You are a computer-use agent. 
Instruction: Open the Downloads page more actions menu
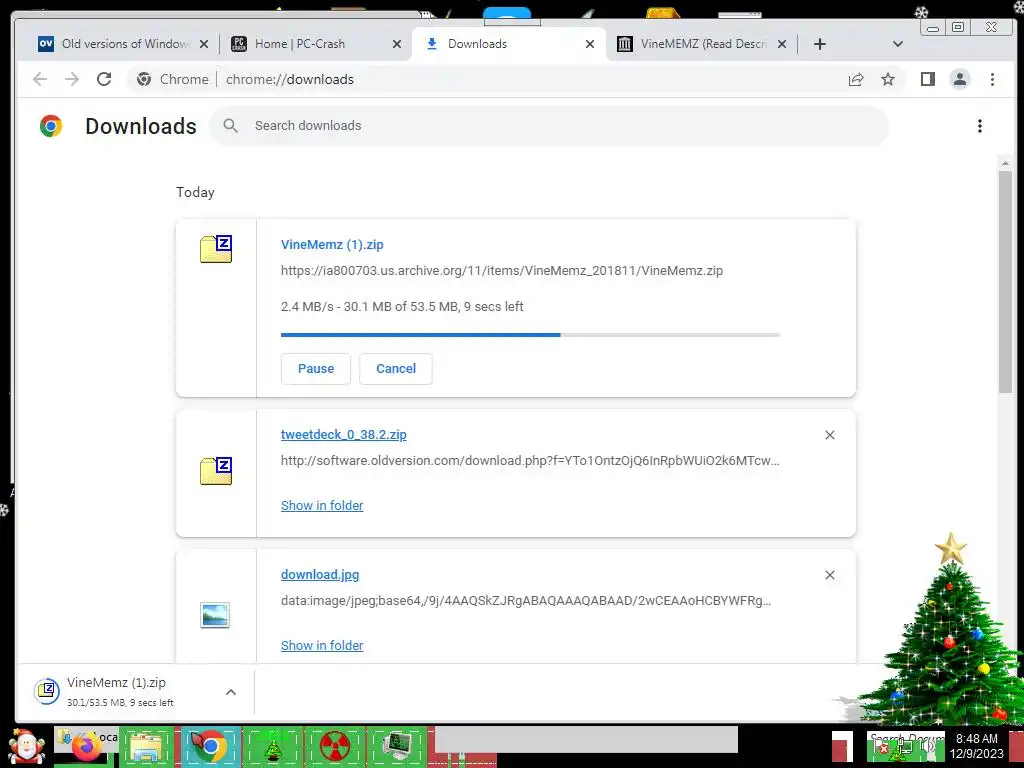pos(980,126)
